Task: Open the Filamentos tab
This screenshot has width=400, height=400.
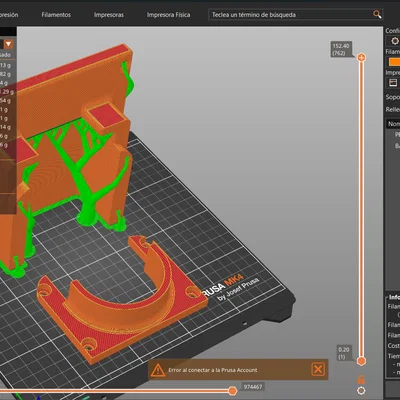Action: (x=56, y=15)
